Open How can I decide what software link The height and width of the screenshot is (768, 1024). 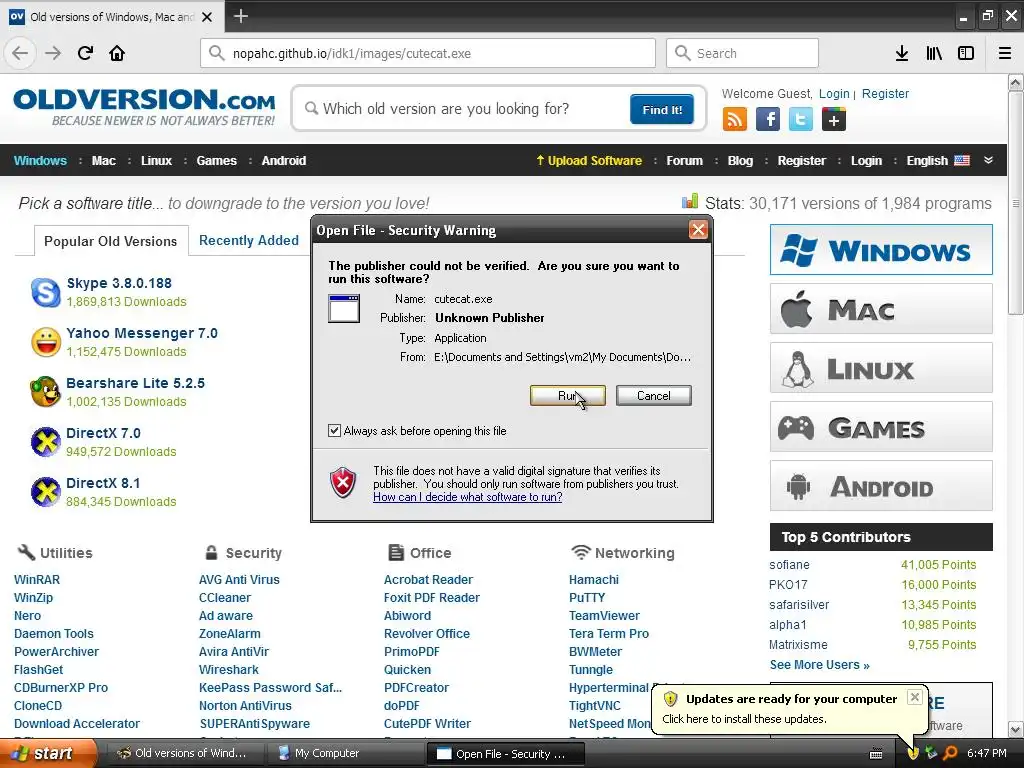pos(468,497)
